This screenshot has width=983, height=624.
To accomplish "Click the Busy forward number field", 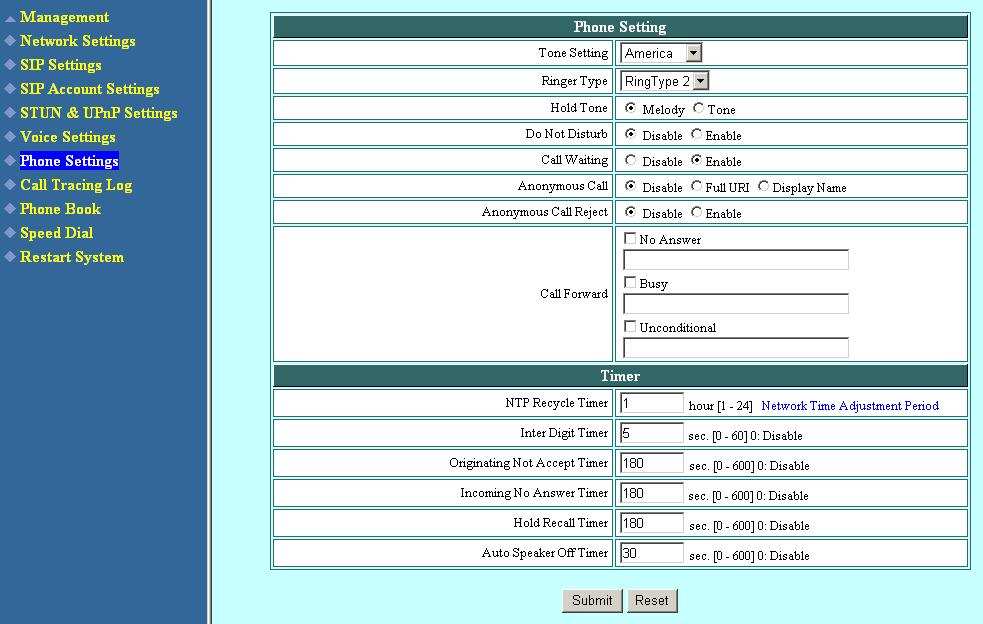I will point(736,304).
